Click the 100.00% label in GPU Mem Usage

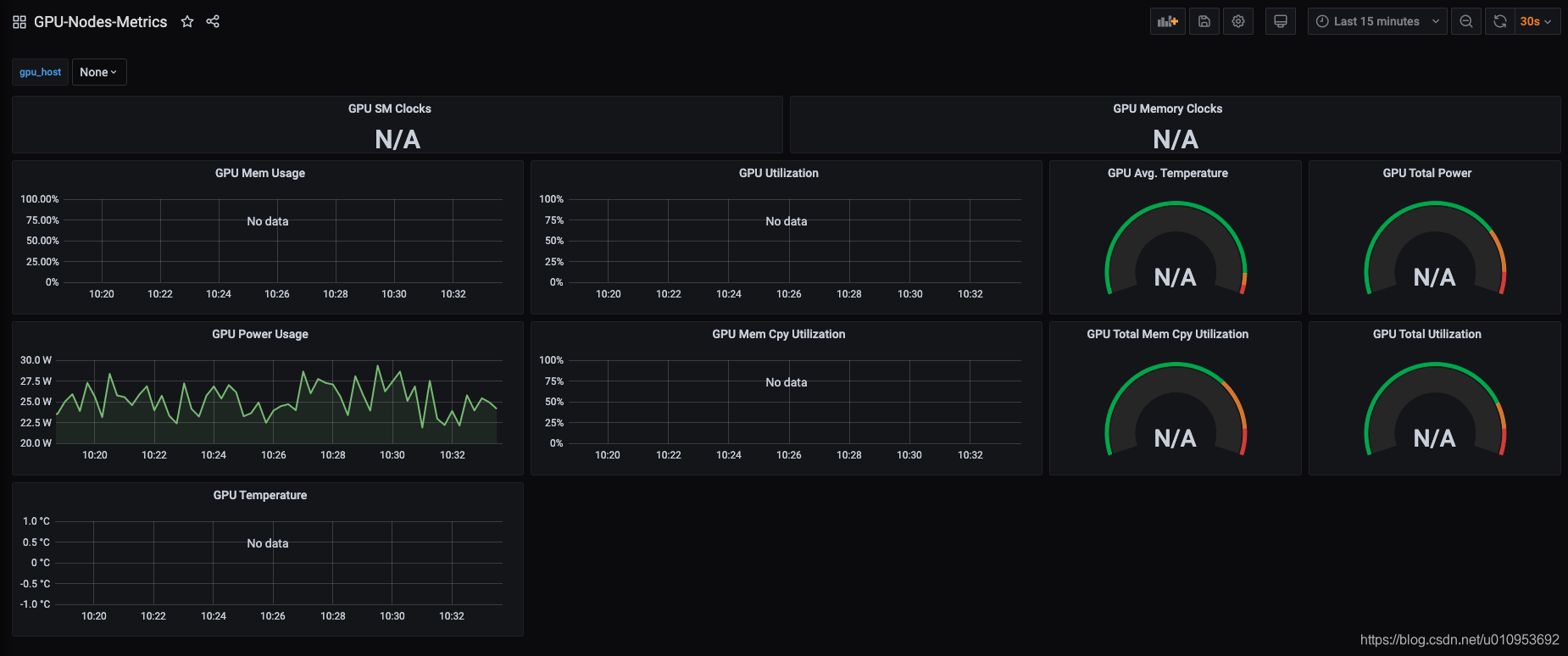[40, 199]
